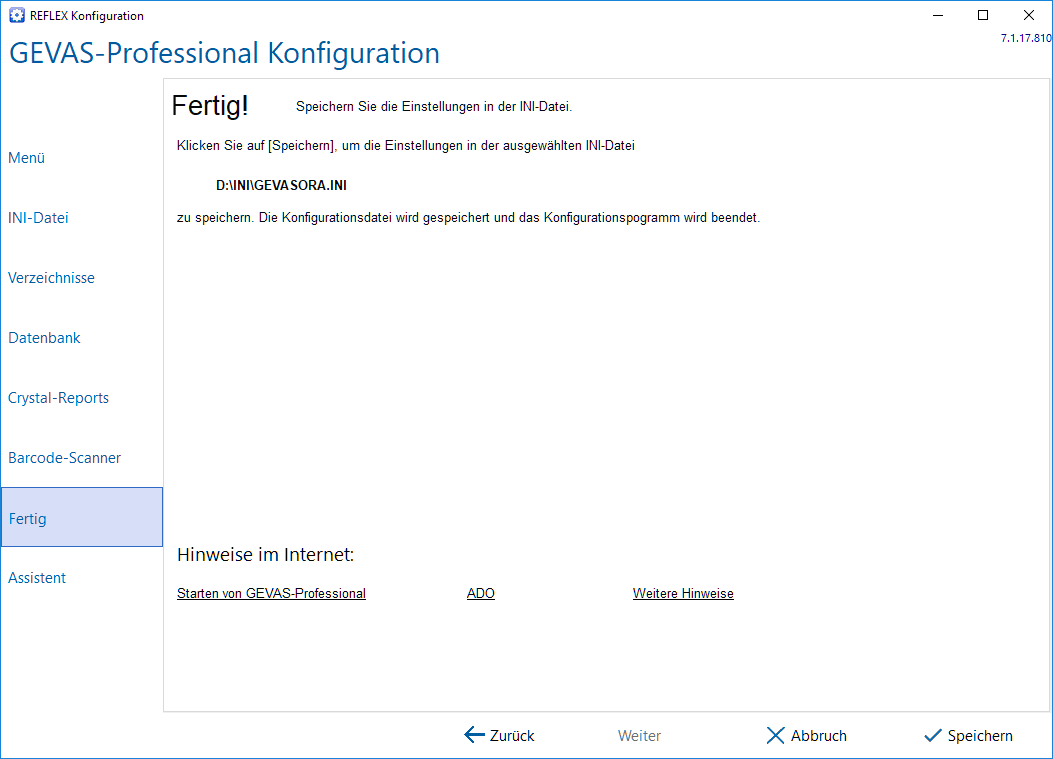Cancel configuration with Abbruch button
Viewport: 1053px width, 759px height.
pos(807,735)
